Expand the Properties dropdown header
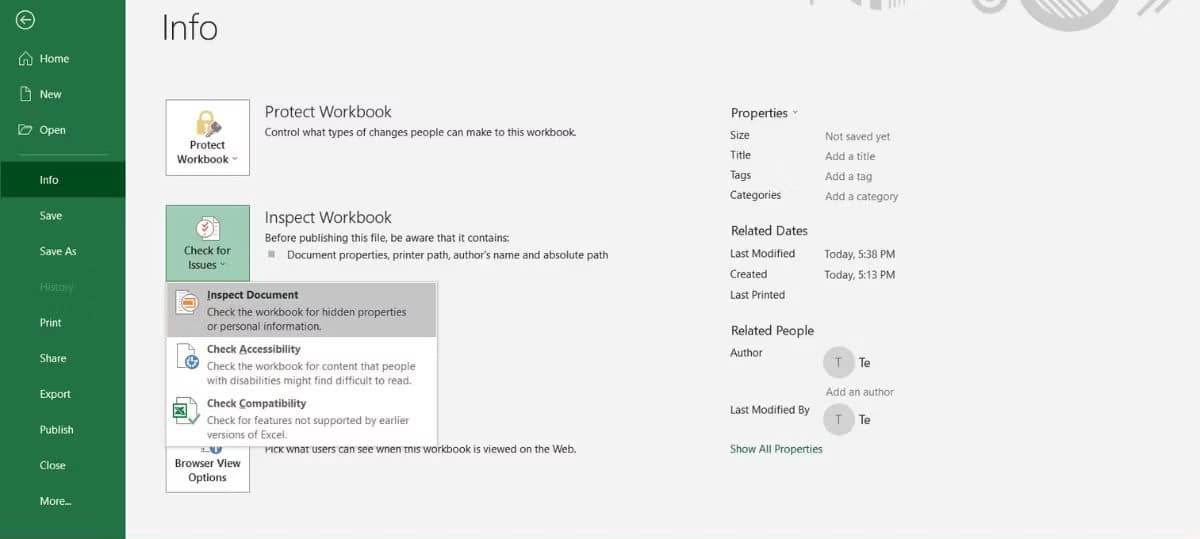 click(764, 113)
